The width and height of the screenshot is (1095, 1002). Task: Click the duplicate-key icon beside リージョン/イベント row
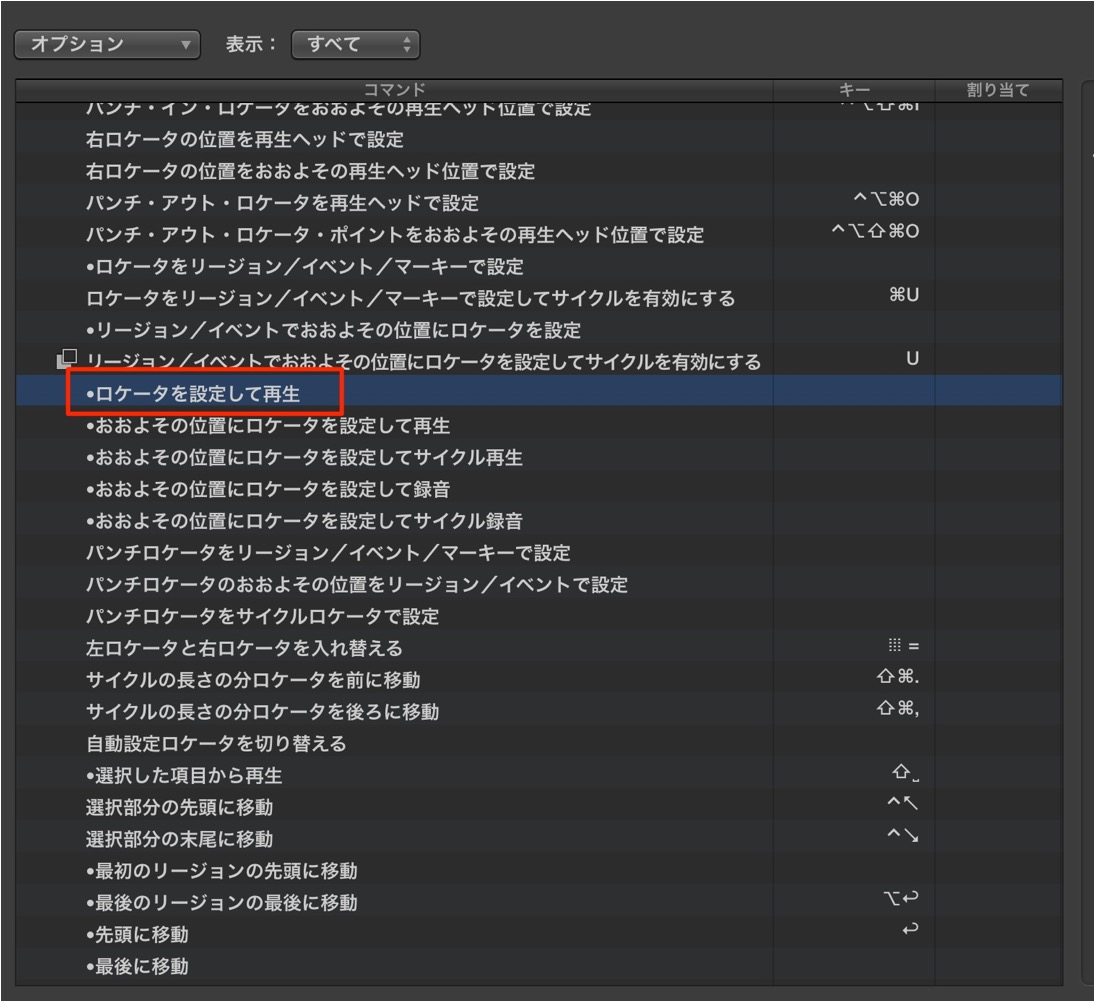pos(67,359)
